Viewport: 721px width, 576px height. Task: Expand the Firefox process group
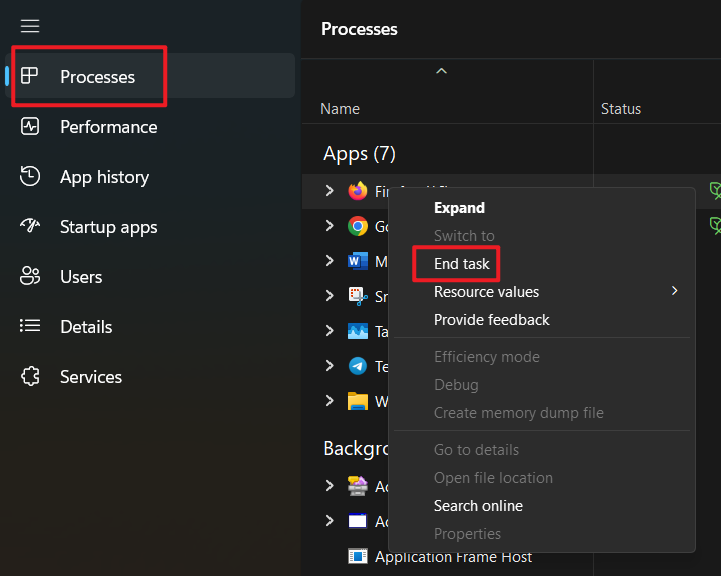(x=329, y=190)
